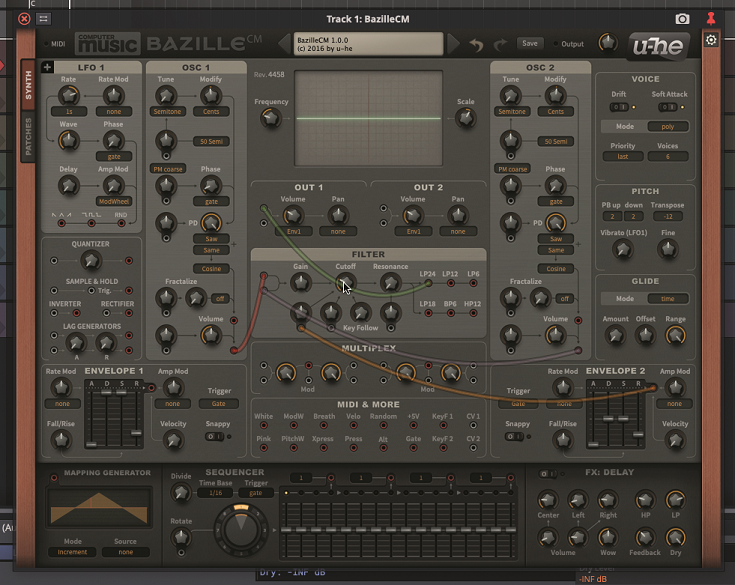Open LFO 1 Amp Mod ModWheel selector
Image resolution: width=735 pixels, height=585 pixels.
tap(114, 202)
